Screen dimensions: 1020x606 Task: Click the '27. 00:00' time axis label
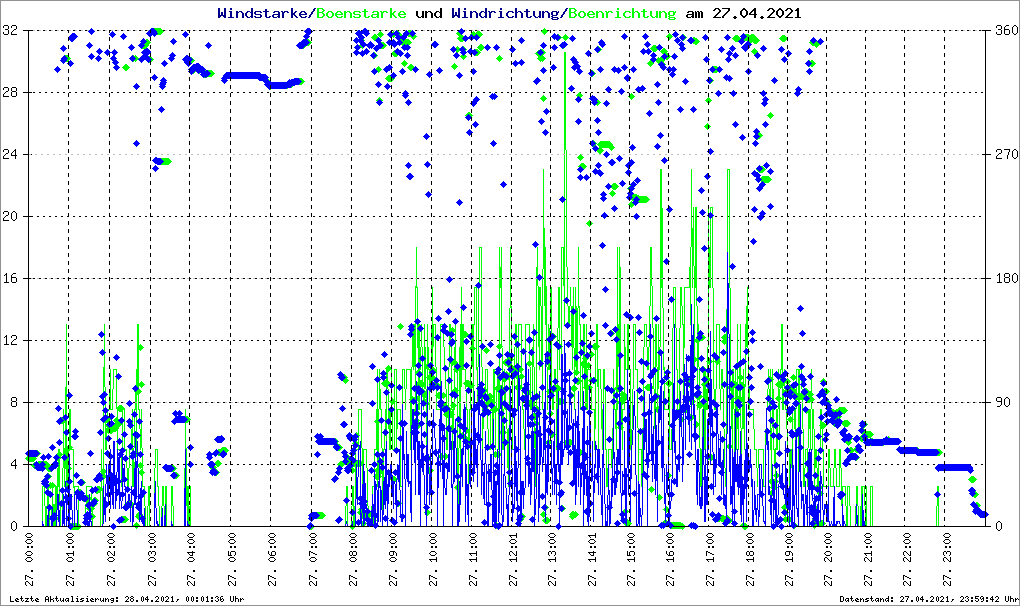(x=29, y=560)
